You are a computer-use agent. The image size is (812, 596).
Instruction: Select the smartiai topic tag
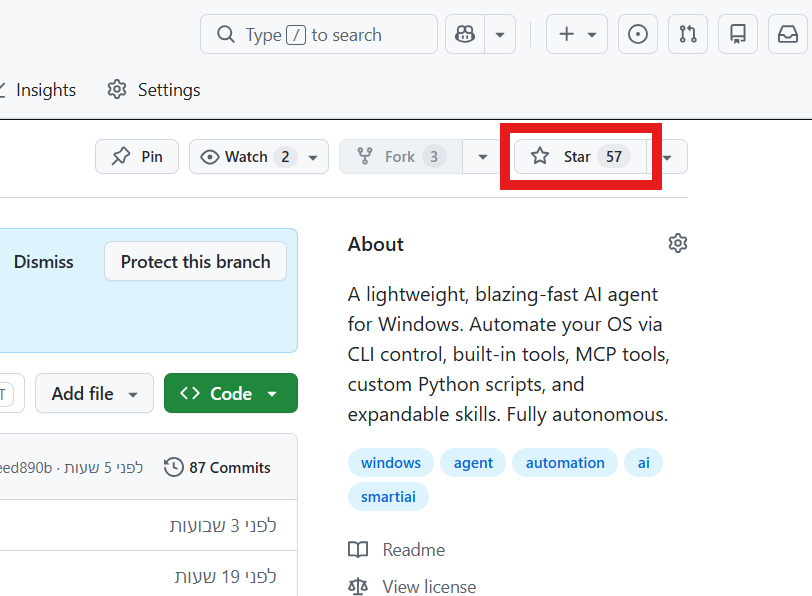coord(388,497)
